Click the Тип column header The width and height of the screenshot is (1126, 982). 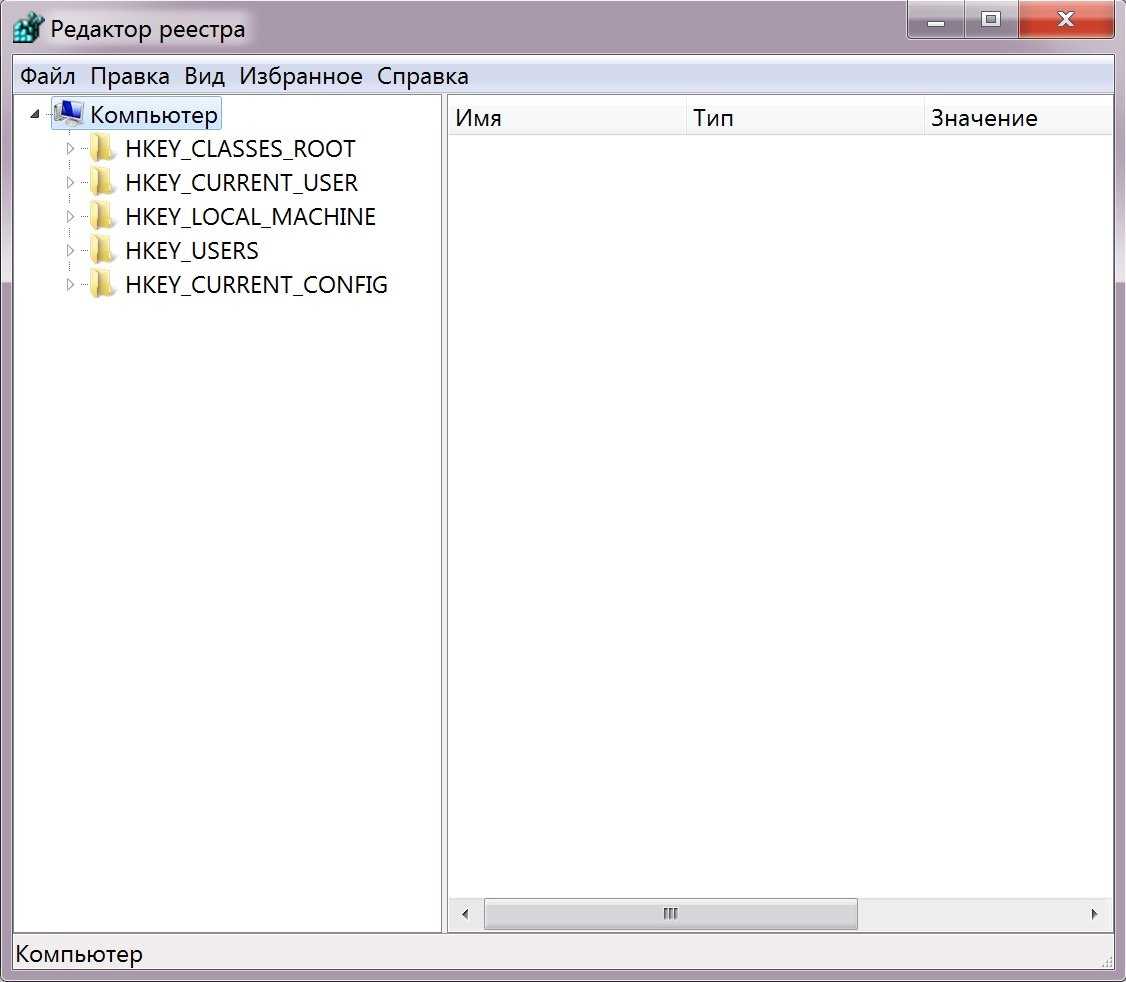pos(805,118)
